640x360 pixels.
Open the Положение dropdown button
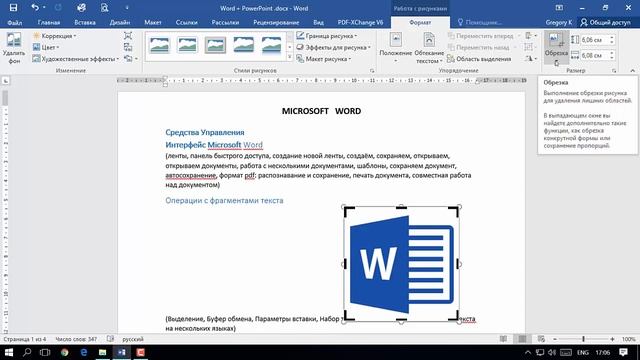pos(396,48)
